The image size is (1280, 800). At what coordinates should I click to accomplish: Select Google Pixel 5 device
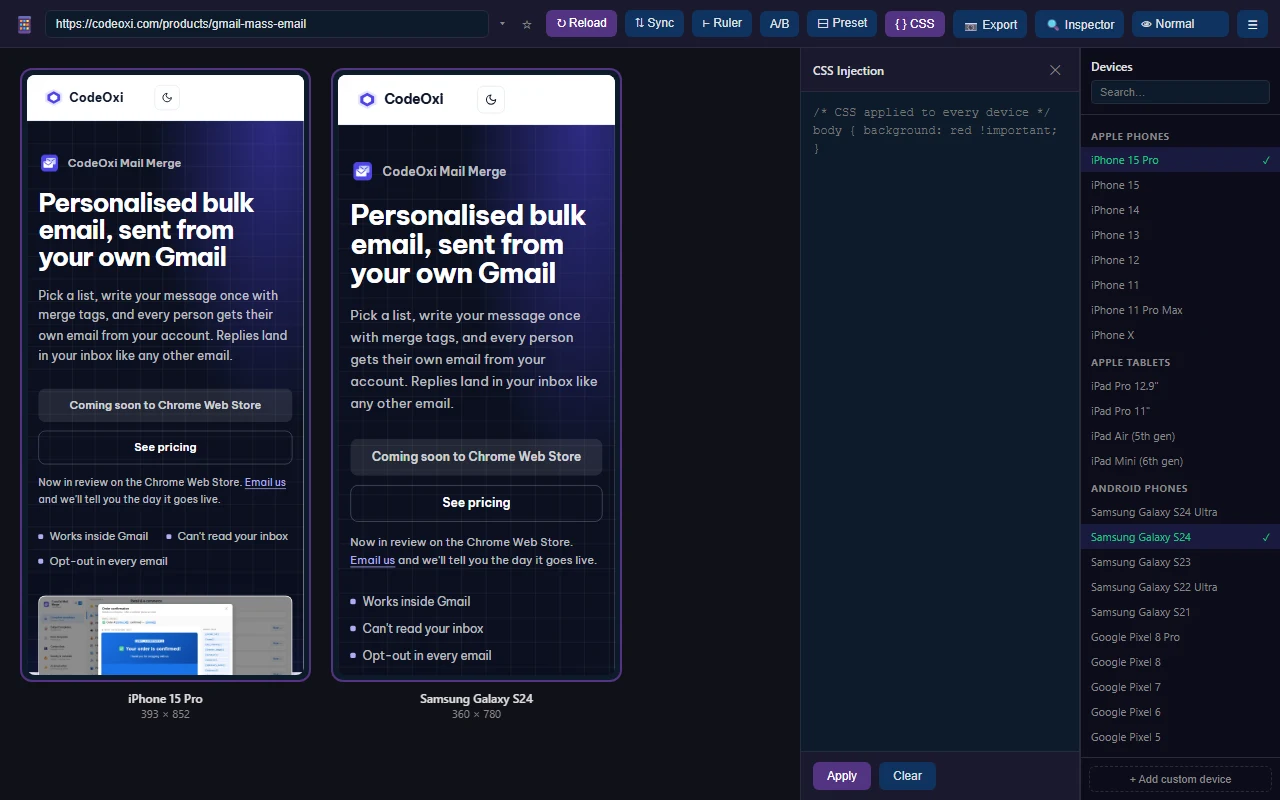point(1180,737)
